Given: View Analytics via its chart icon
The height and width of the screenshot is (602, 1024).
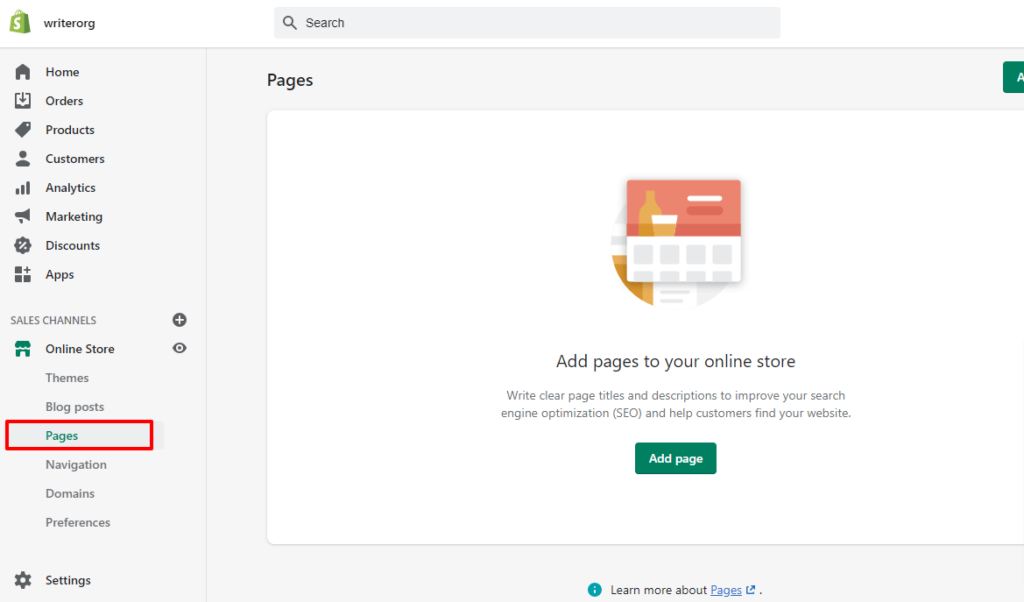Looking at the screenshot, I should pyautogui.click(x=23, y=187).
